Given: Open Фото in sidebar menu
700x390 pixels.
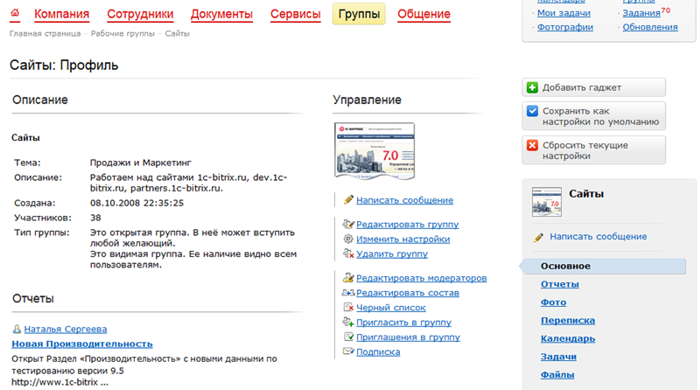Looking at the screenshot, I should pyautogui.click(x=553, y=302).
